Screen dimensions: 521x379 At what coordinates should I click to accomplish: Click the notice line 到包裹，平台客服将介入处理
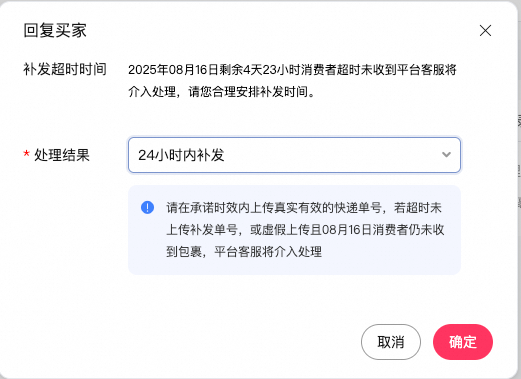[x=244, y=252]
